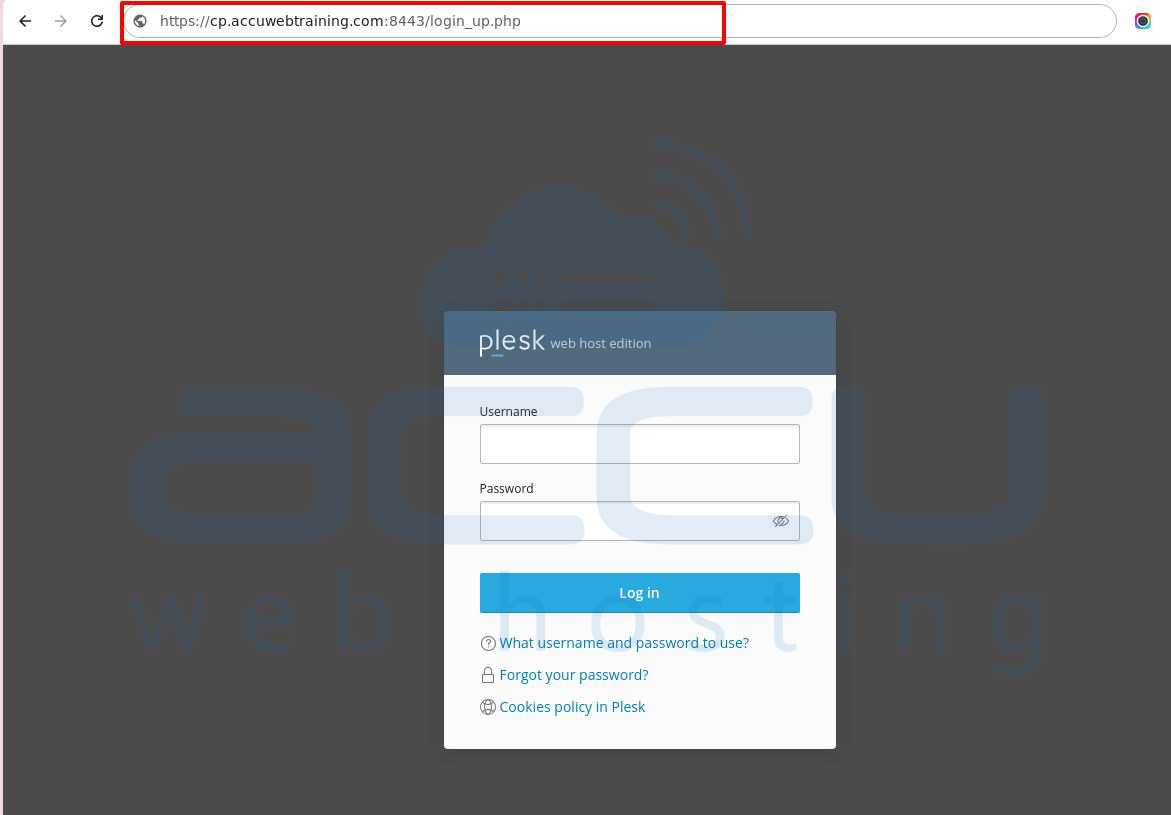This screenshot has width=1171, height=815.
Task: Click the browser forward arrow
Action: 60,21
